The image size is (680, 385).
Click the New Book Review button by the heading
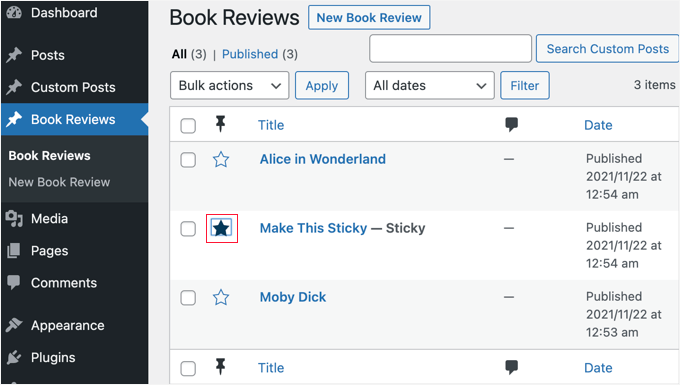point(369,17)
